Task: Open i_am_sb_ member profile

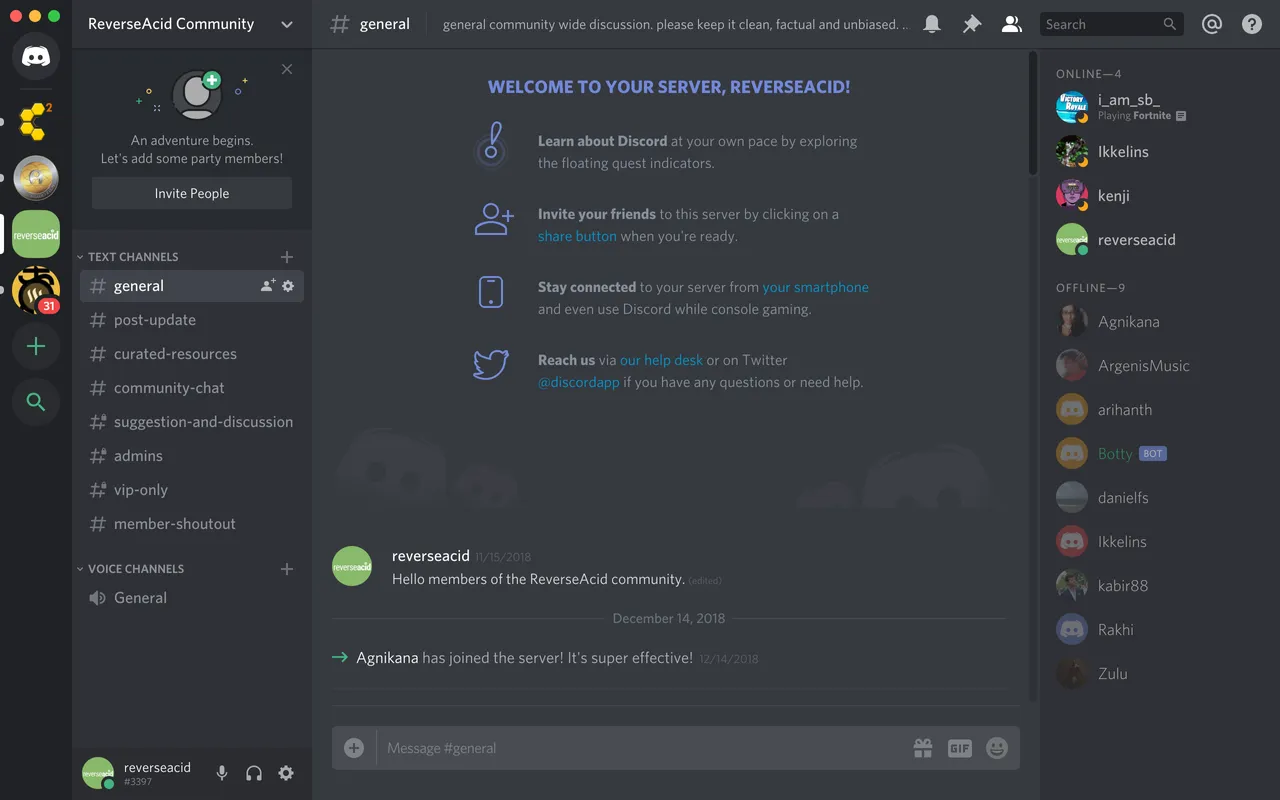Action: tap(1160, 107)
